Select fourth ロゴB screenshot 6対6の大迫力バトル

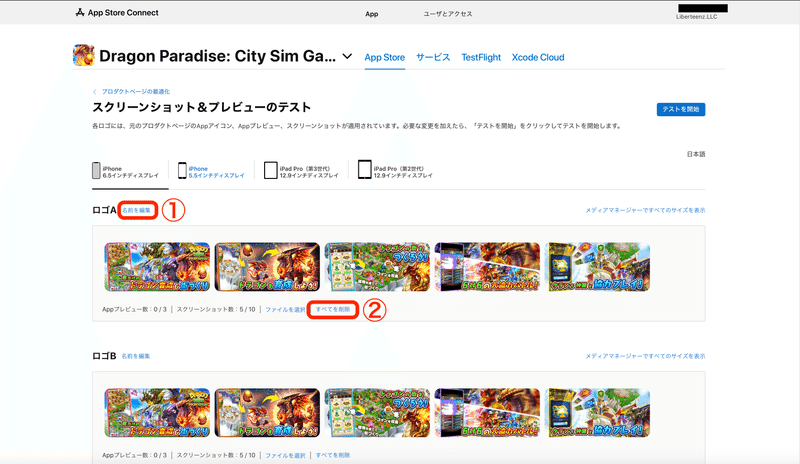coord(487,413)
